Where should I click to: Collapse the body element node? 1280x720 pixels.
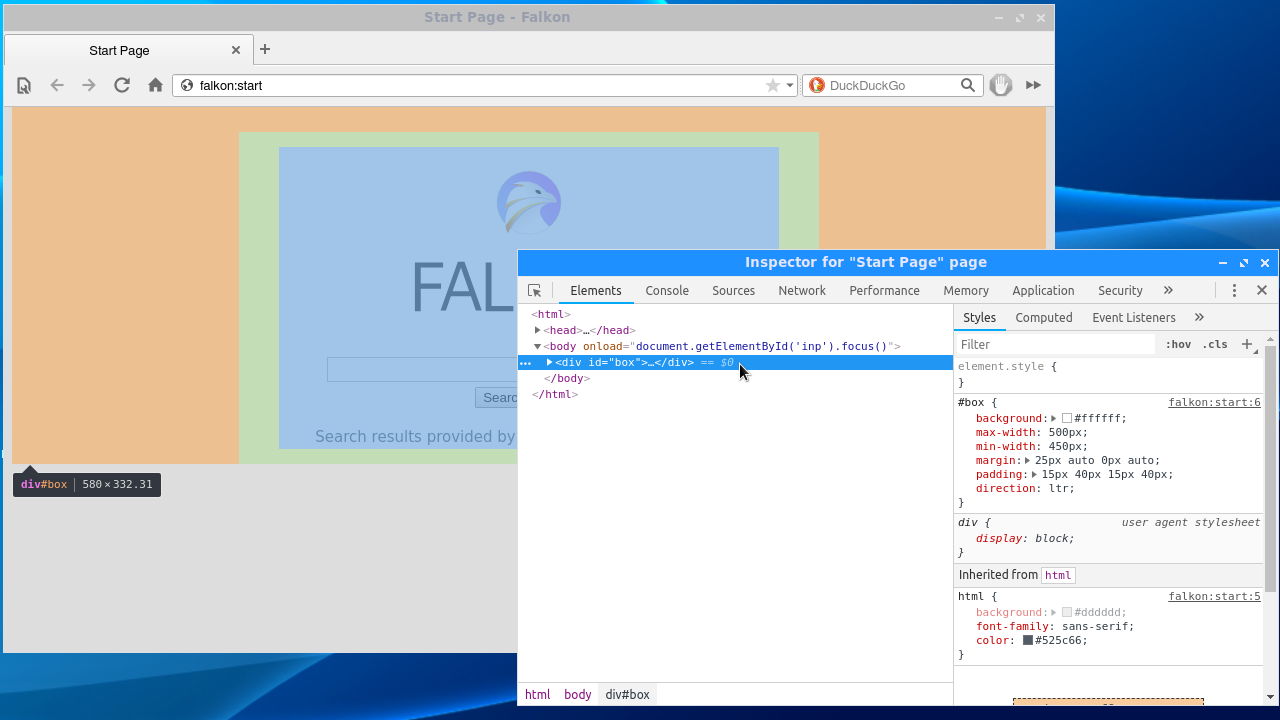pos(537,346)
